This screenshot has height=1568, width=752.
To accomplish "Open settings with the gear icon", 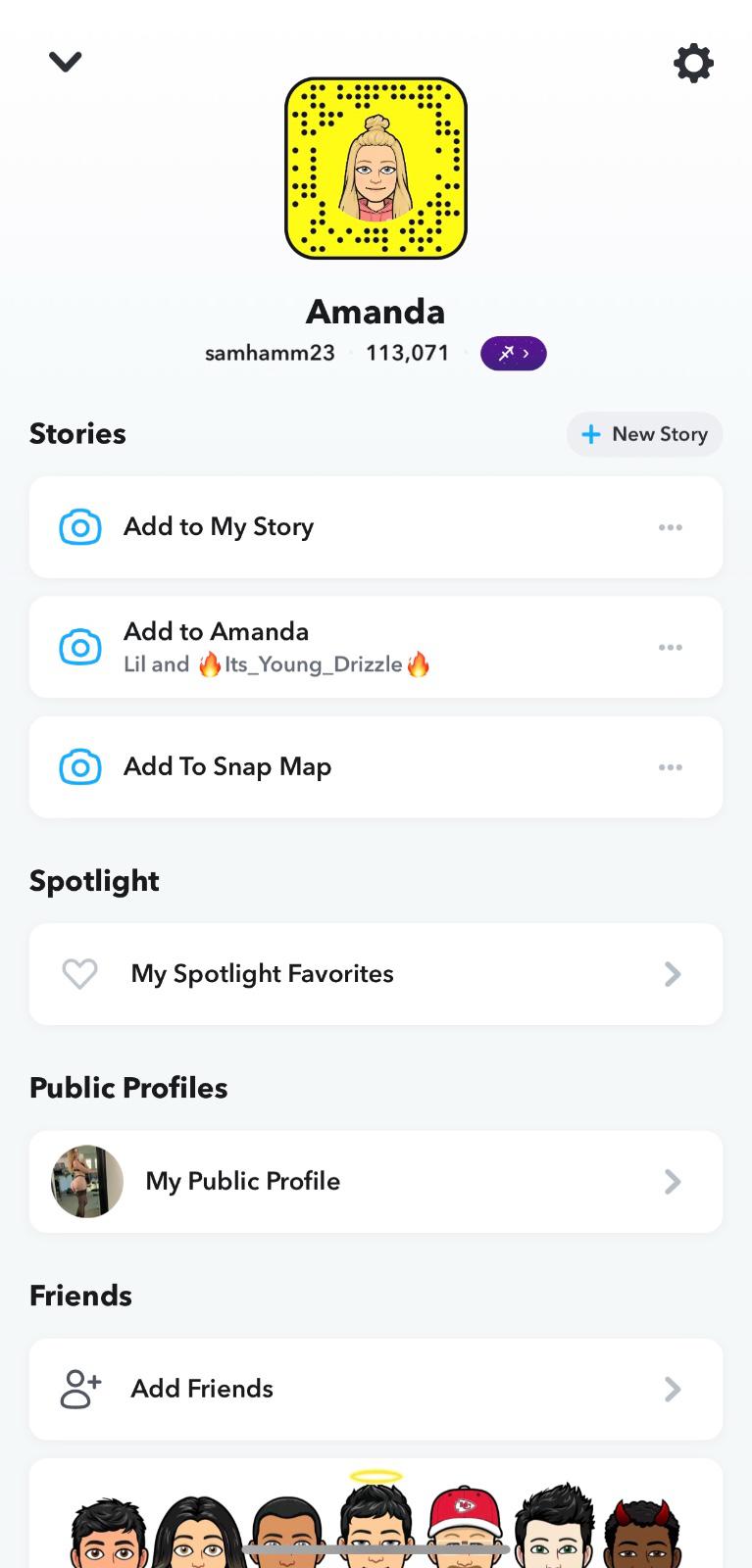I will click(693, 64).
